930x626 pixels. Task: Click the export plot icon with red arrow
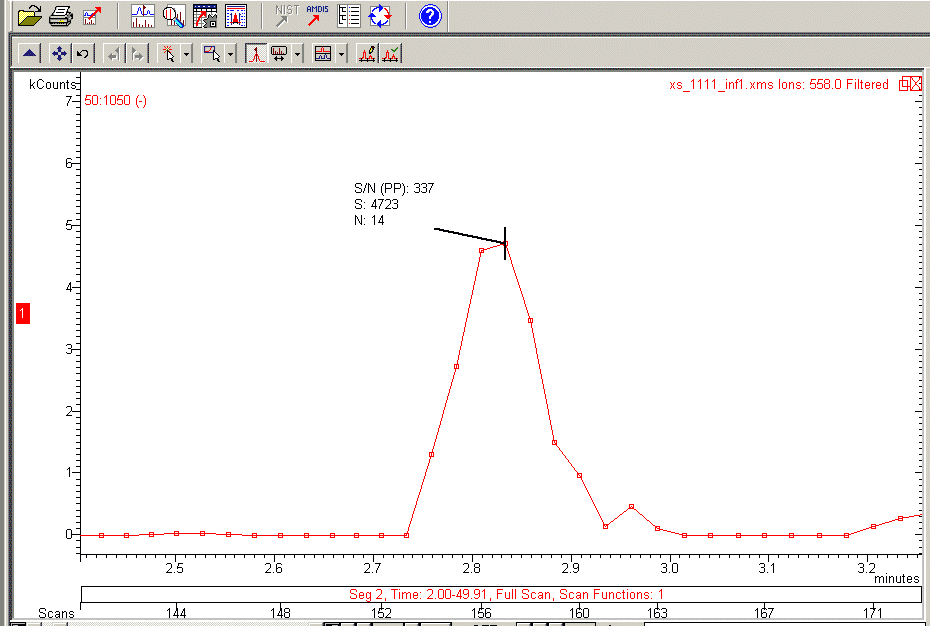pyautogui.click(x=91, y=15)
